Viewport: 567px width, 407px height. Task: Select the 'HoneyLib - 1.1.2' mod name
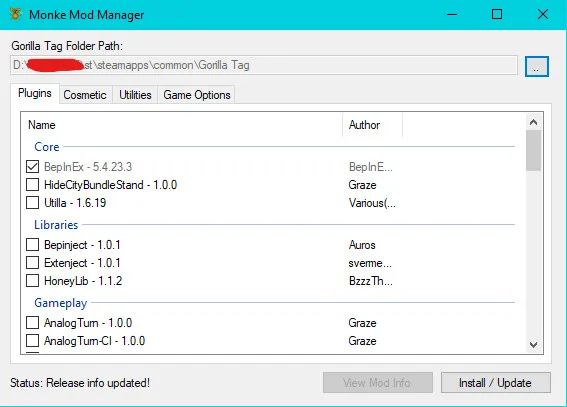coord(83,281)
